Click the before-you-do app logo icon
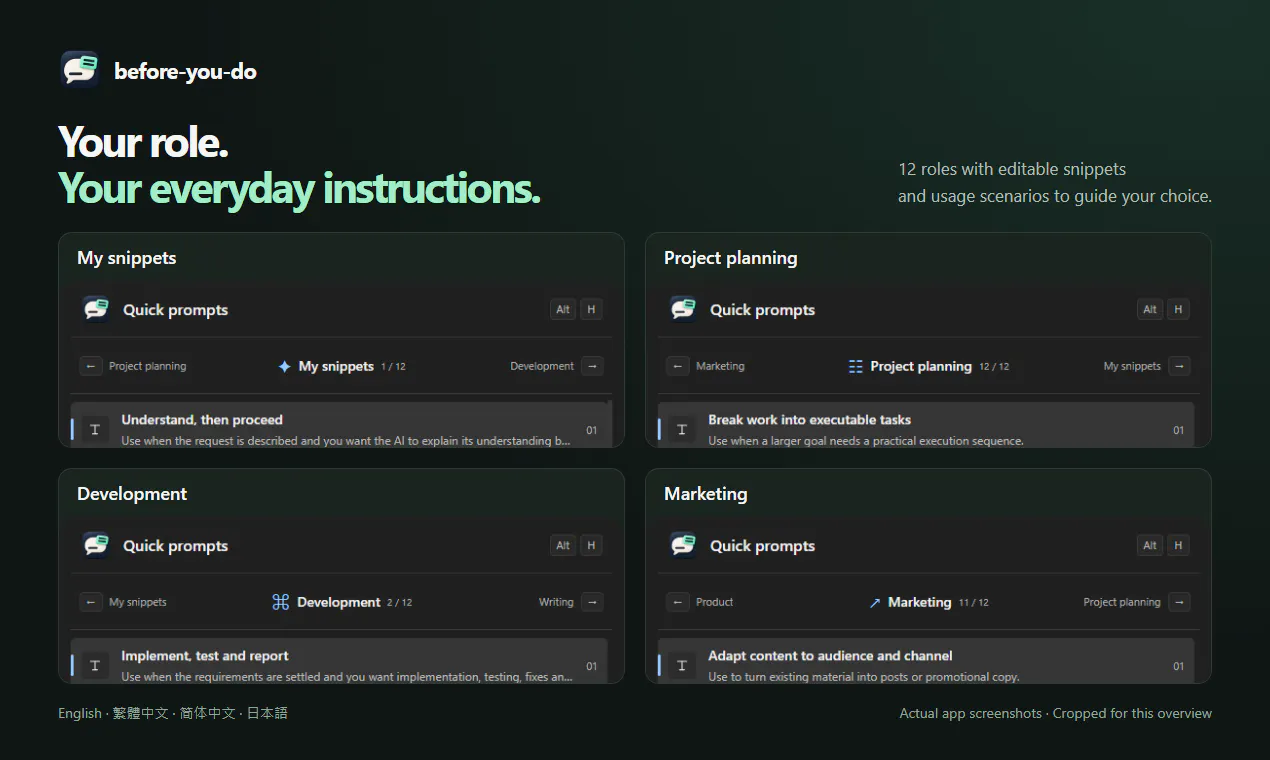 [80, 70]
